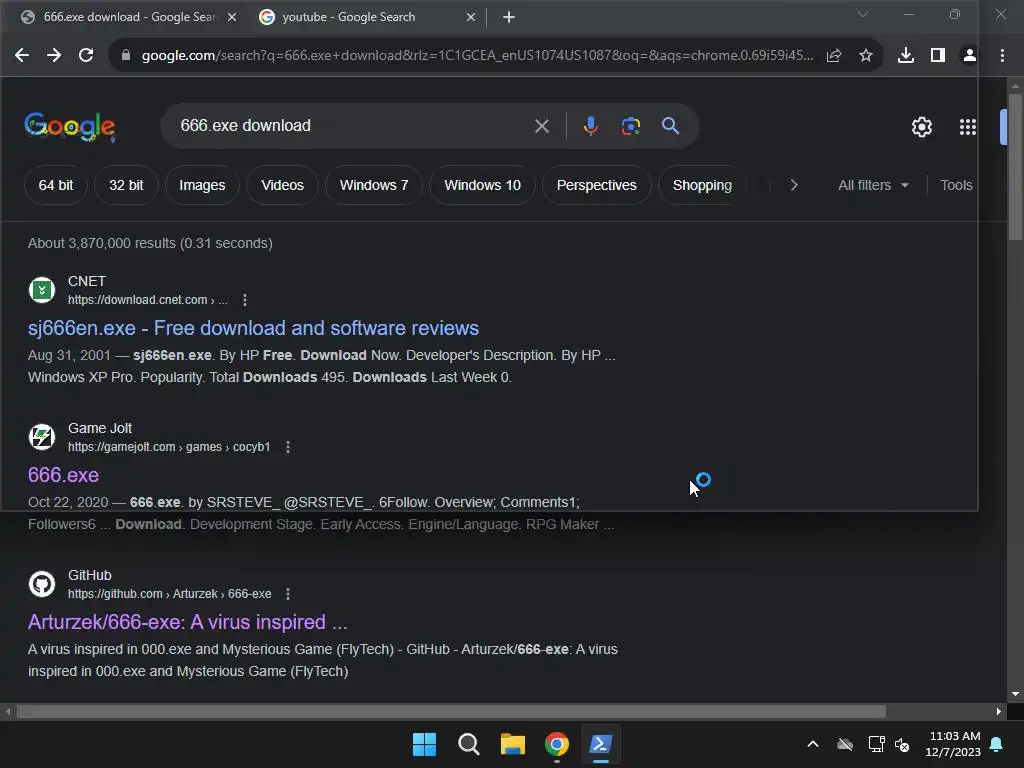The height and width of the screenshot is (768, 1024).
Task: Open Chrome side panel
Action: [938, 56]
